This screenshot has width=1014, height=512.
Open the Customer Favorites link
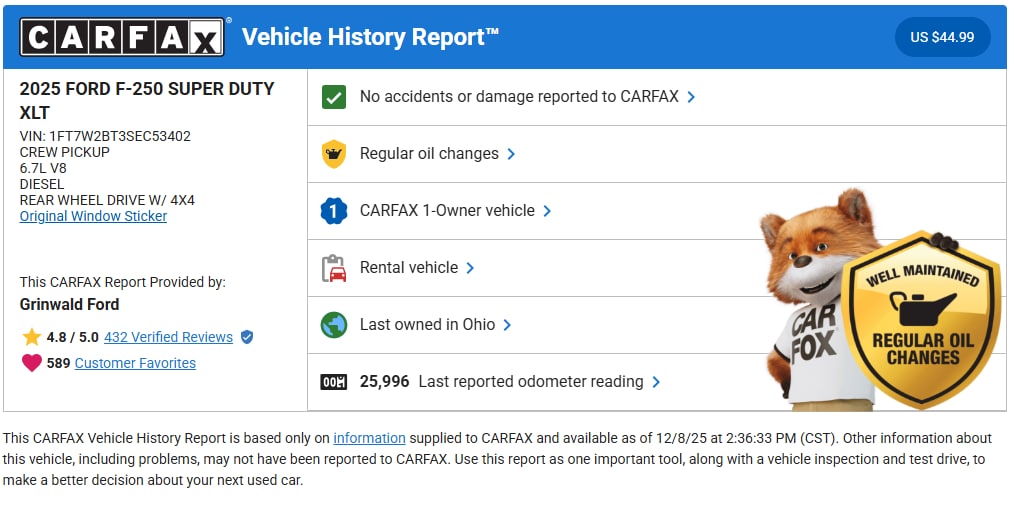(x=135, y=363)
